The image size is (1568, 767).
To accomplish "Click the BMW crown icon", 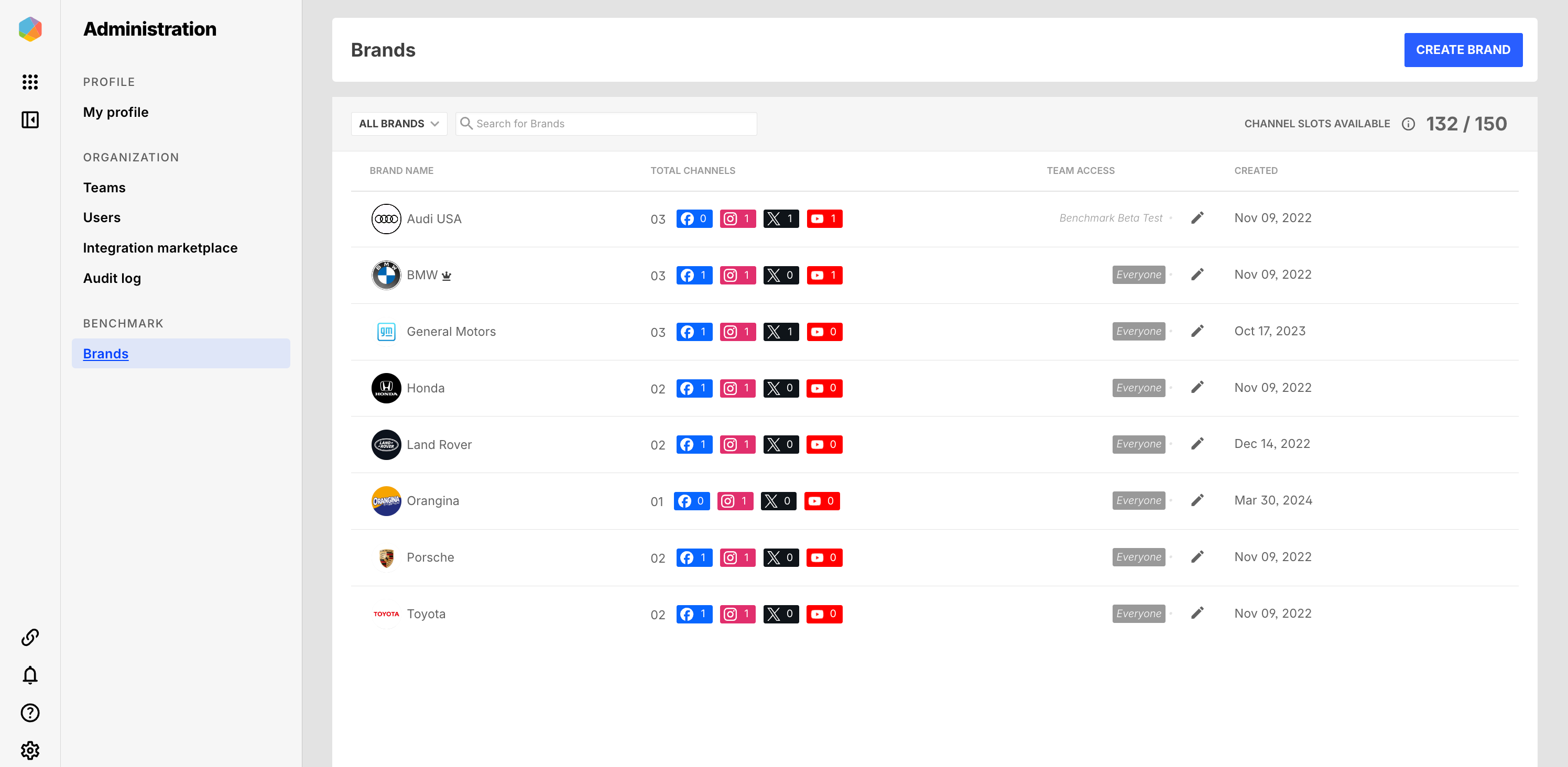I will tap(447, 276).
